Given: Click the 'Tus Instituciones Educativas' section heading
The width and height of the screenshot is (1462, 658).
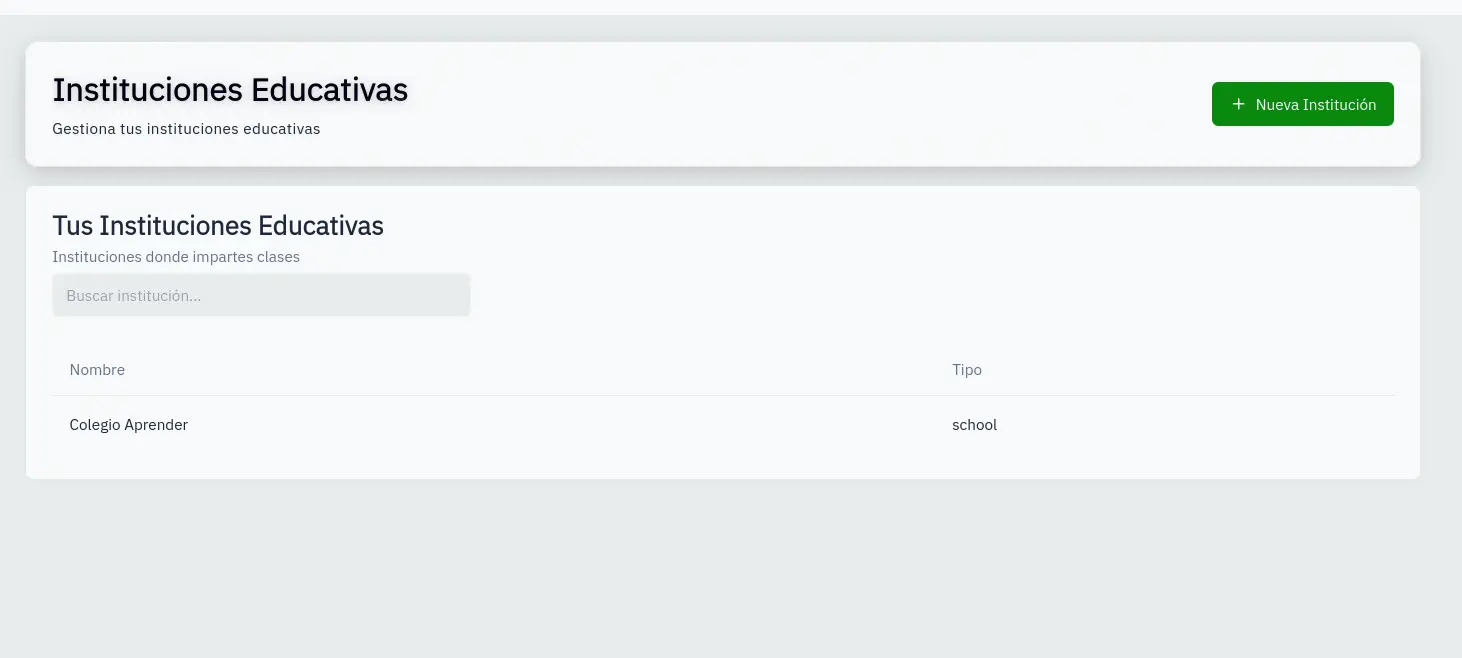Looking at the screenshot, I should 218,226.
